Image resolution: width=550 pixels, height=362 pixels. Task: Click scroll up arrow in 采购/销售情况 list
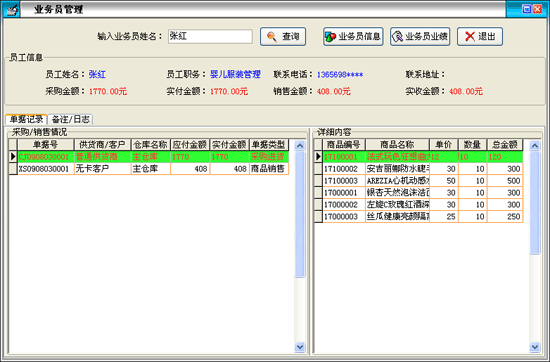[300, 145]
